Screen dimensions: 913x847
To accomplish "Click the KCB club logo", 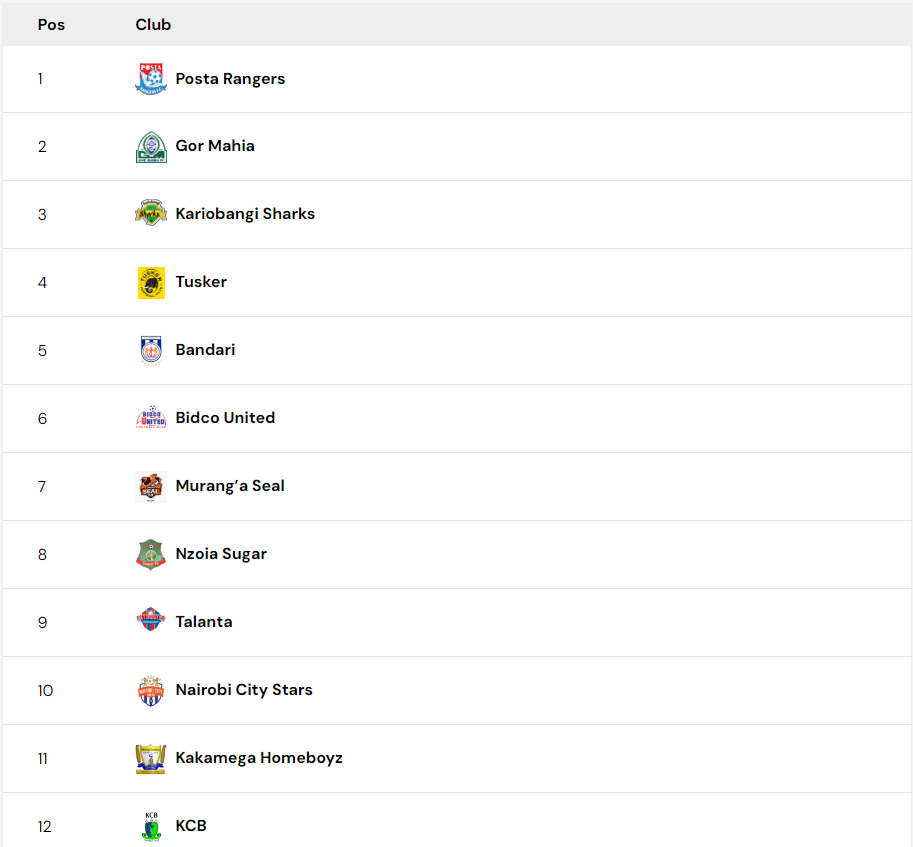I will pyautogui.click(x=151, y=827).
